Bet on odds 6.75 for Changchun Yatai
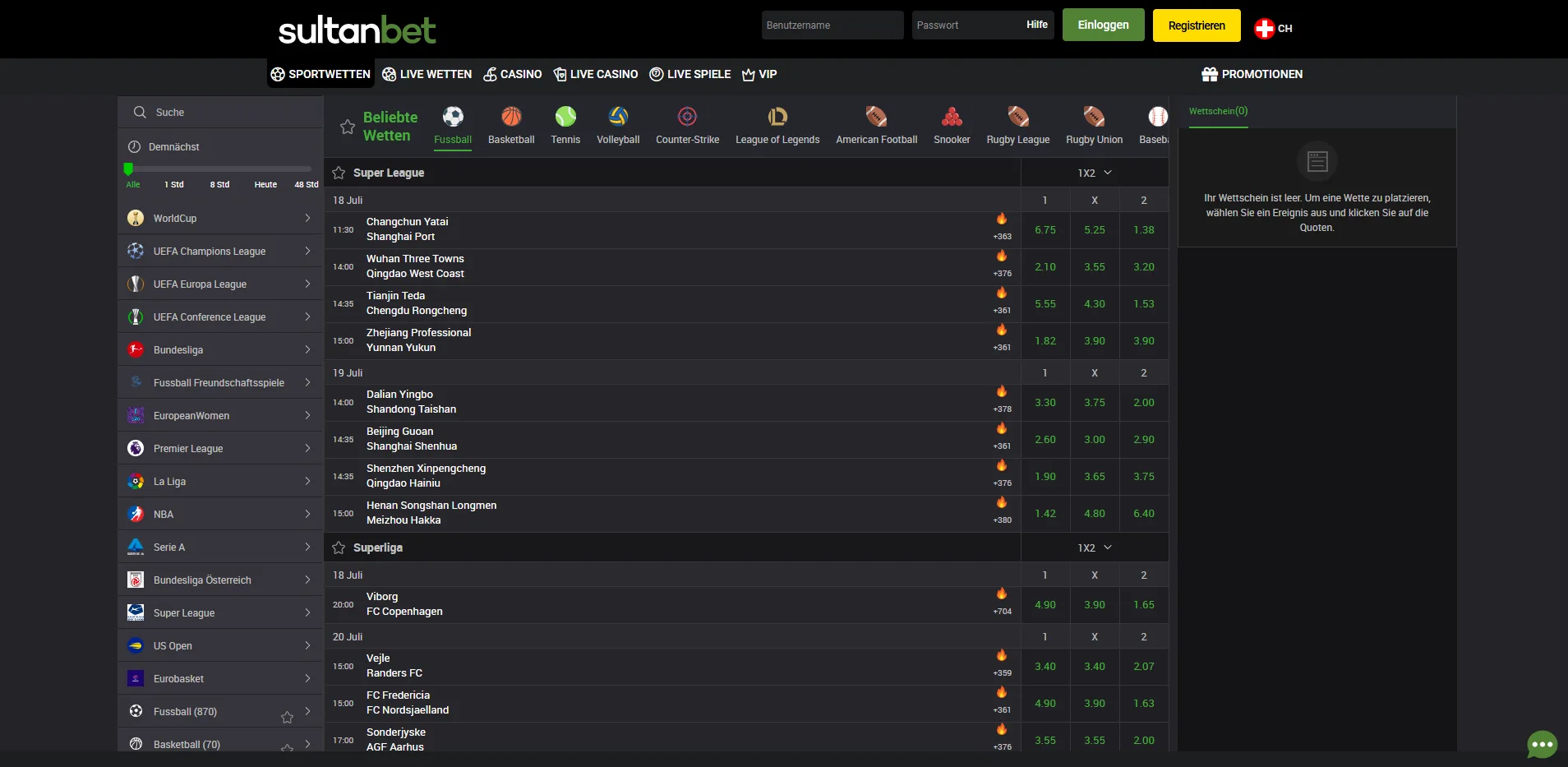 [x=1045, y=230]
